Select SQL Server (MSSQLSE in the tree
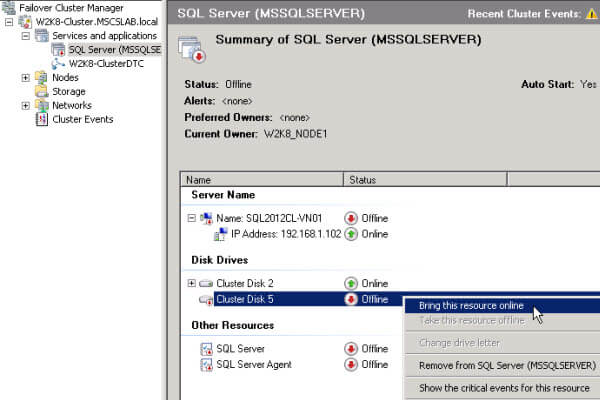This screenshot has height=400, width=600. (x=114, y=50)
